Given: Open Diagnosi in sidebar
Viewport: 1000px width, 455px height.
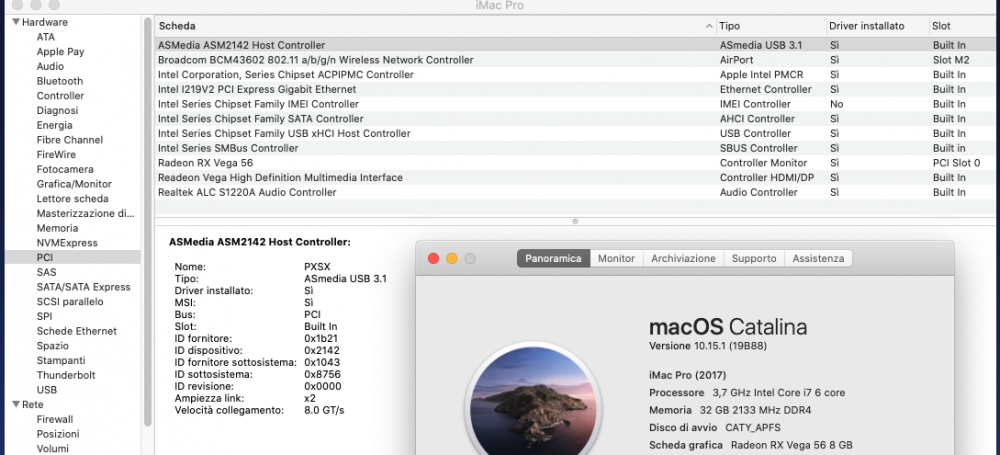Looking at the screenshot, I should (x=57, y=110).
